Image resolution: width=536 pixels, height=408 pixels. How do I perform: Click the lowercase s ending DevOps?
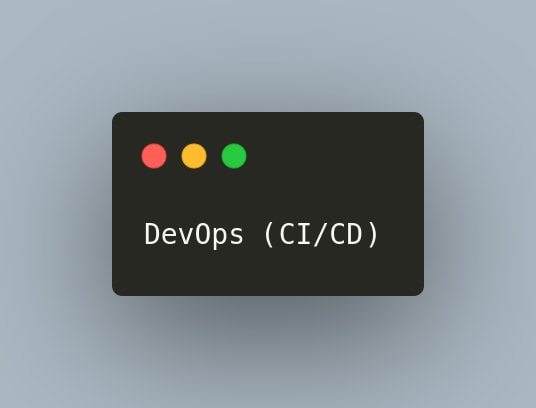point(236,236)
